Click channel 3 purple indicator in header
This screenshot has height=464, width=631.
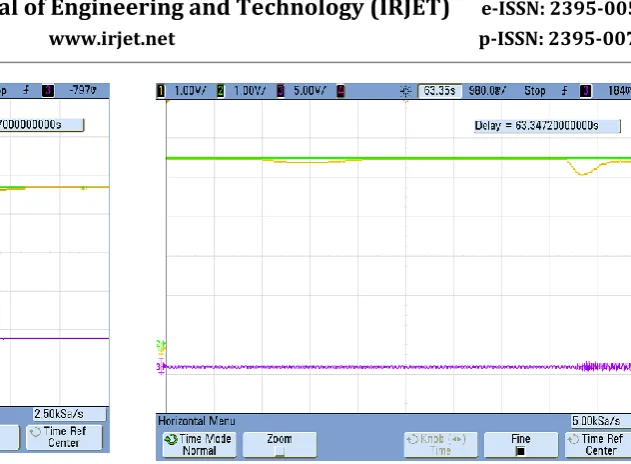coord(280,91)
